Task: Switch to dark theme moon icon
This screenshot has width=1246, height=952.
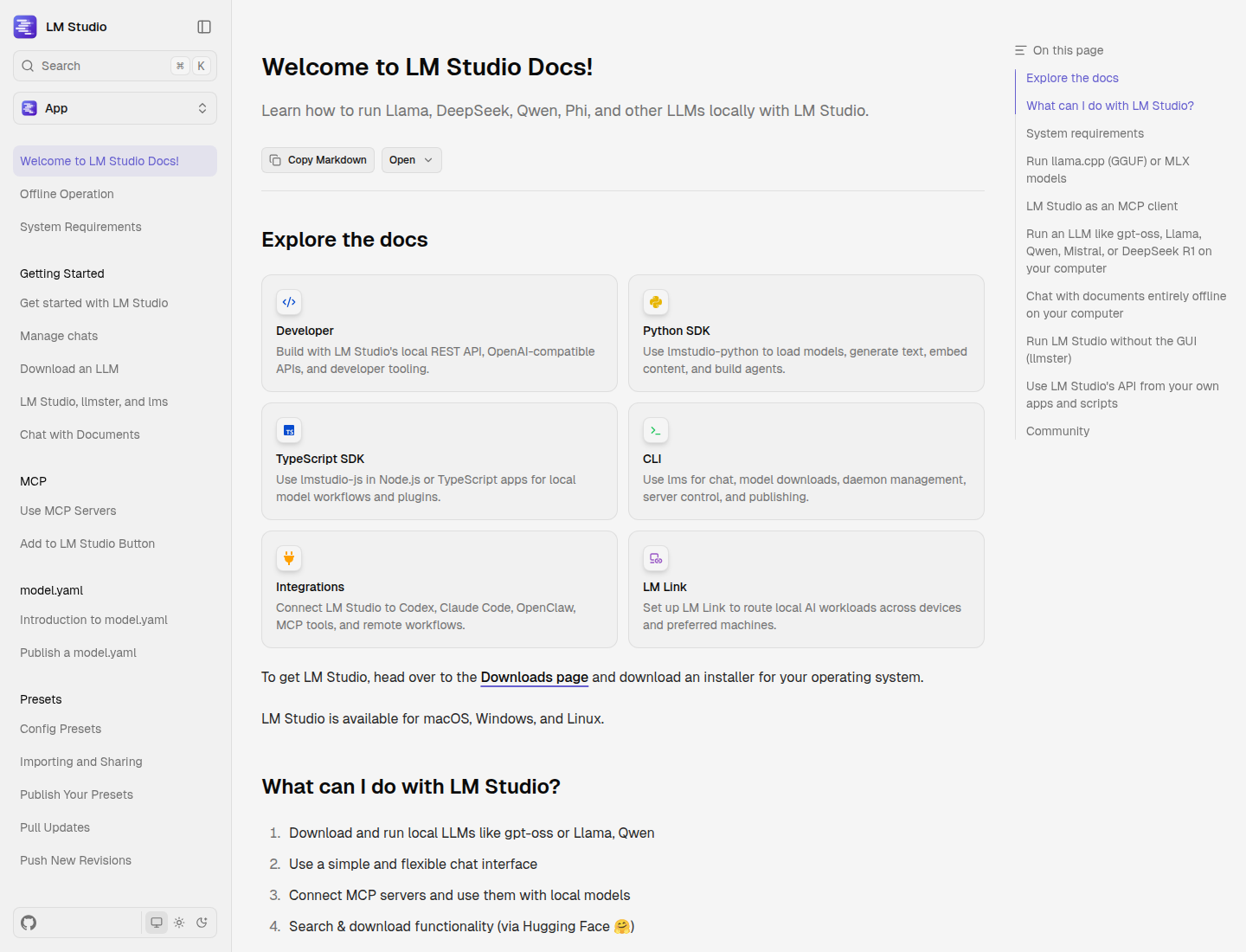Action: point(202,923)
